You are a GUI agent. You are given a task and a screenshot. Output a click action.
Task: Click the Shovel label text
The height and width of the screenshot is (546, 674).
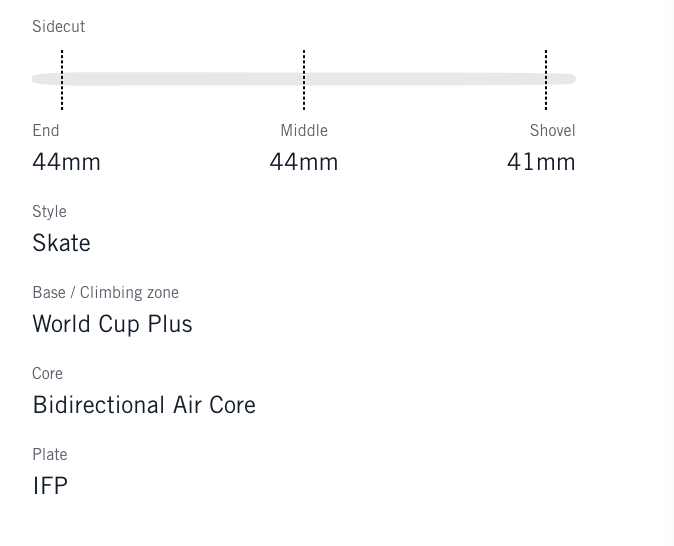click(x=552, y=131)
